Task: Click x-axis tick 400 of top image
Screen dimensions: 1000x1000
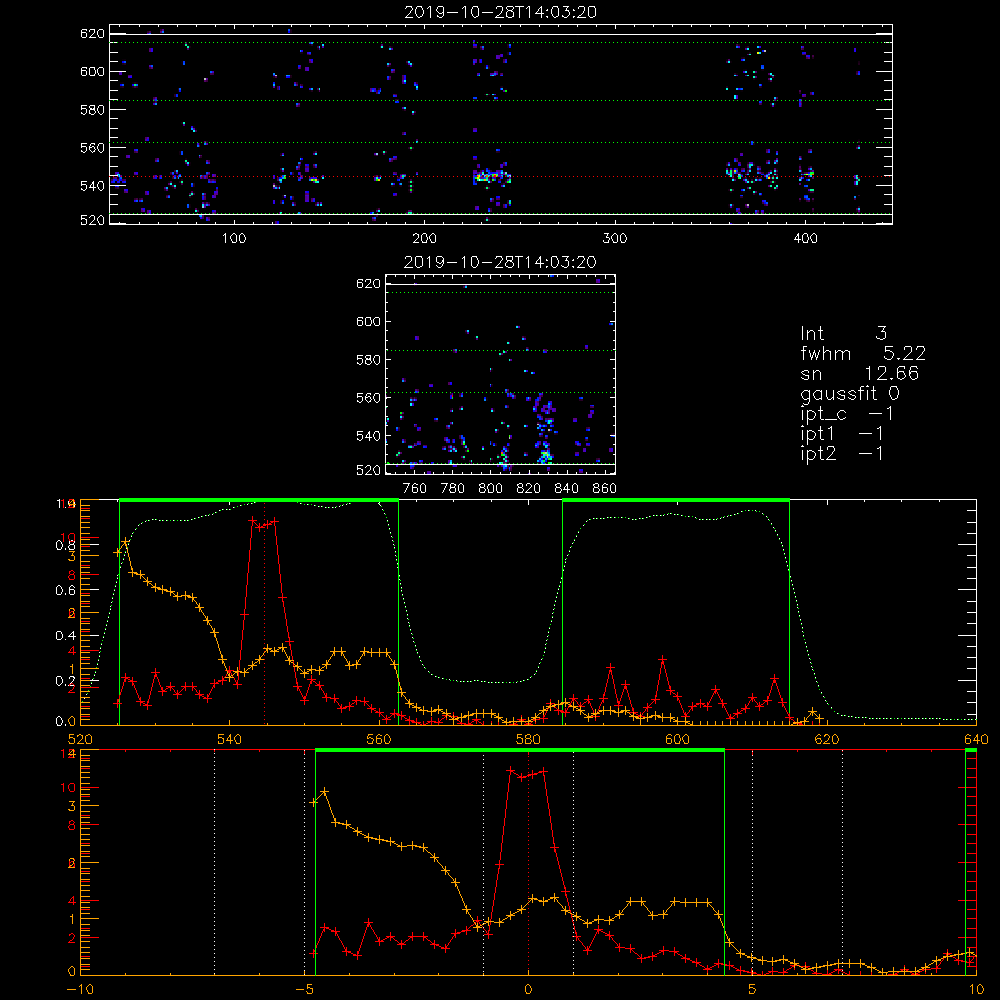Action: [805, 239]
